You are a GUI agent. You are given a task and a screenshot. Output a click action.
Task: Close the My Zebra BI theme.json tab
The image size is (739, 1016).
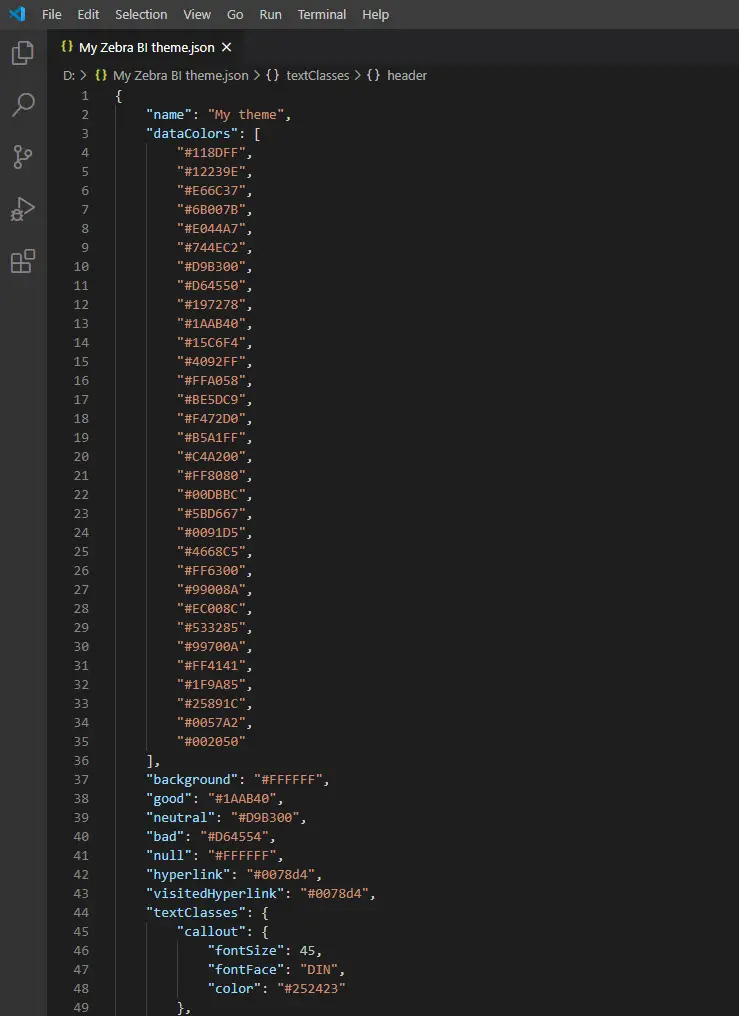click(x=226, y=47)
